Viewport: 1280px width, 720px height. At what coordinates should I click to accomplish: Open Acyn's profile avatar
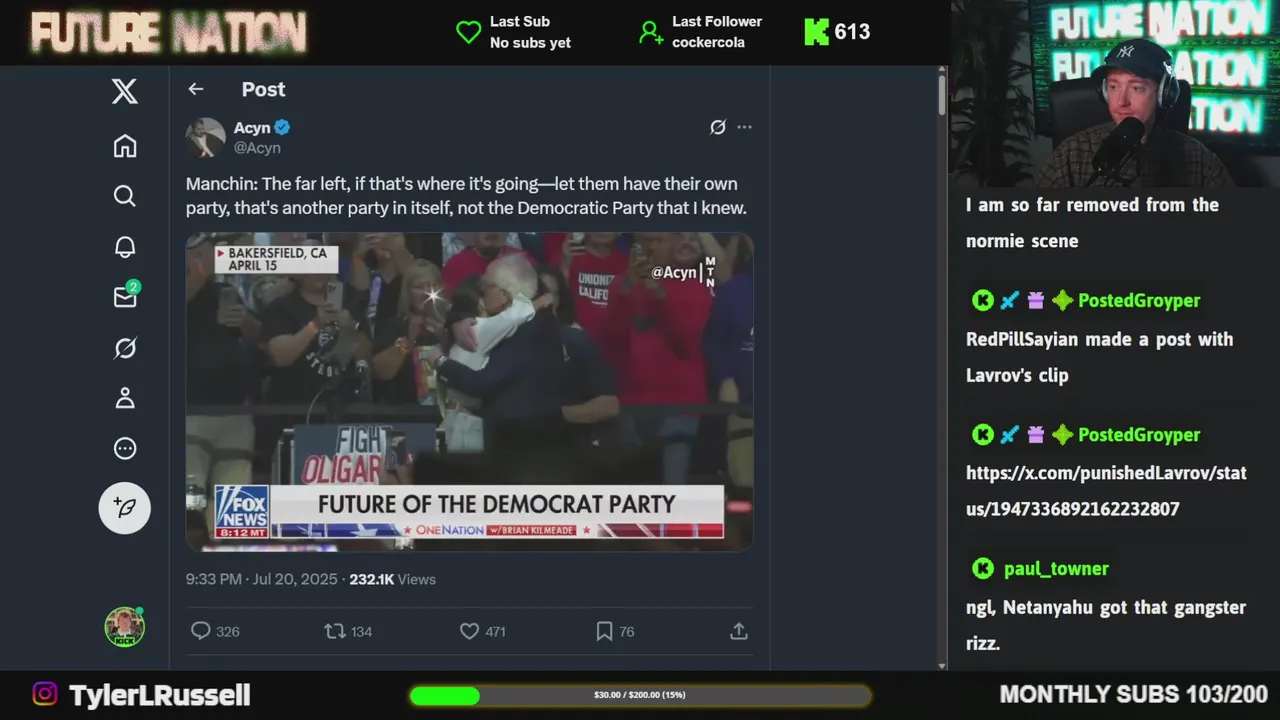(x=205, y=137)
